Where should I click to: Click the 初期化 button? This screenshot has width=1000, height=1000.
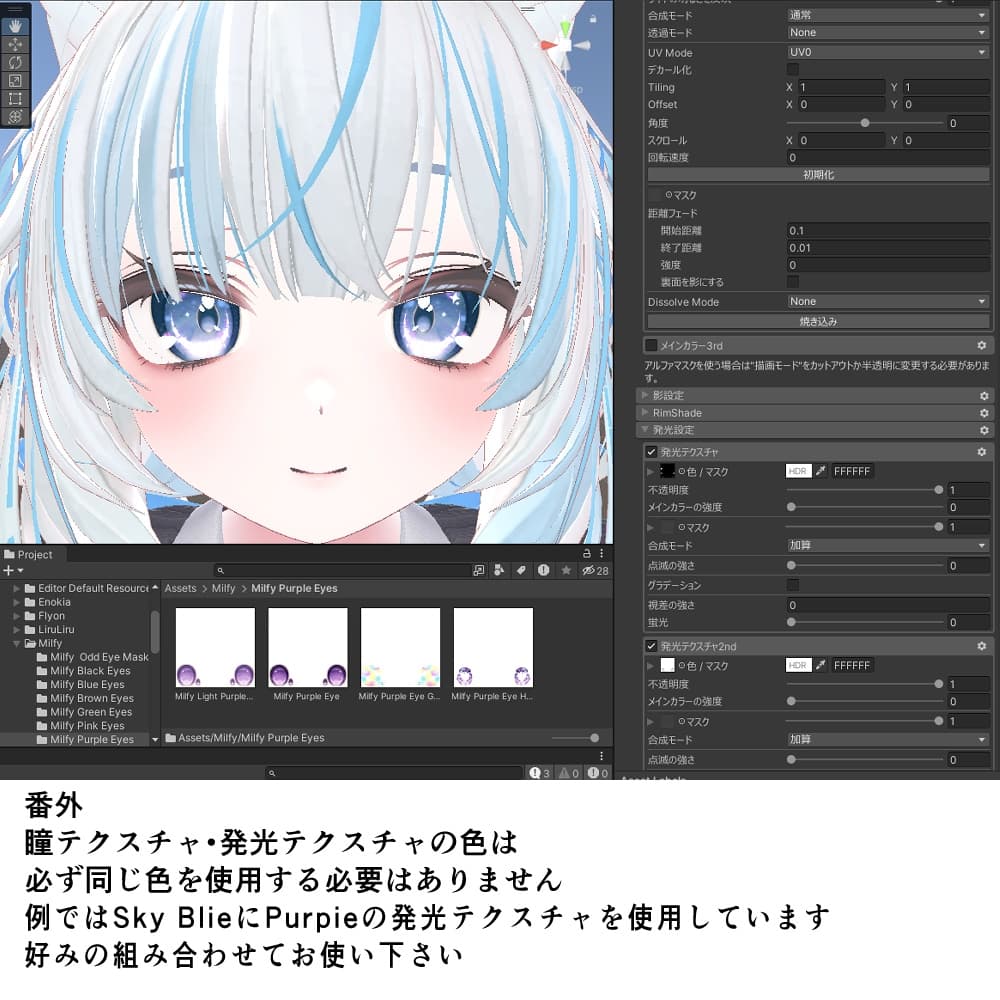[x=818, y=174]
